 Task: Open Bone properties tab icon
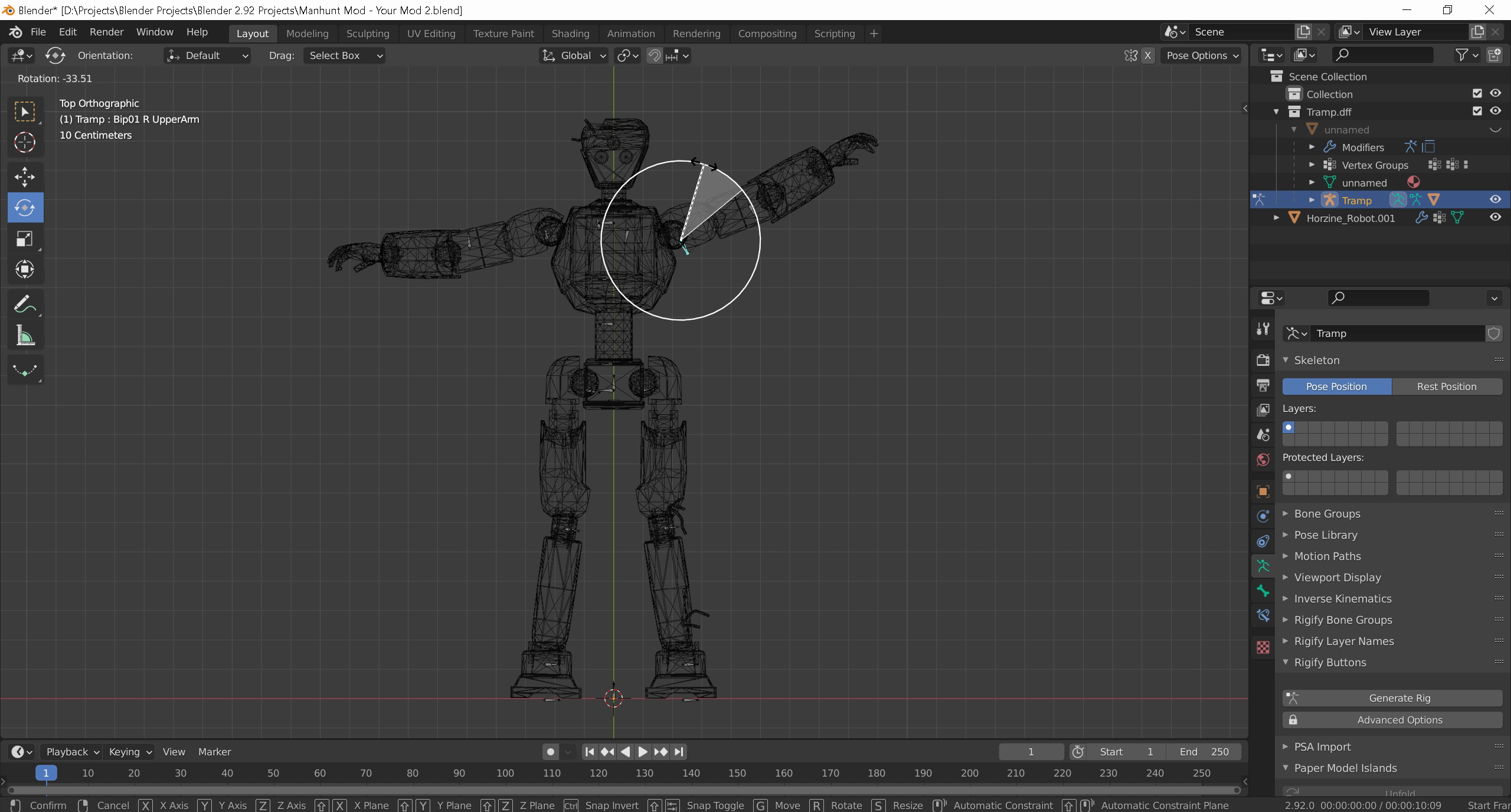pyautogui.click(x=1263, y=591)
